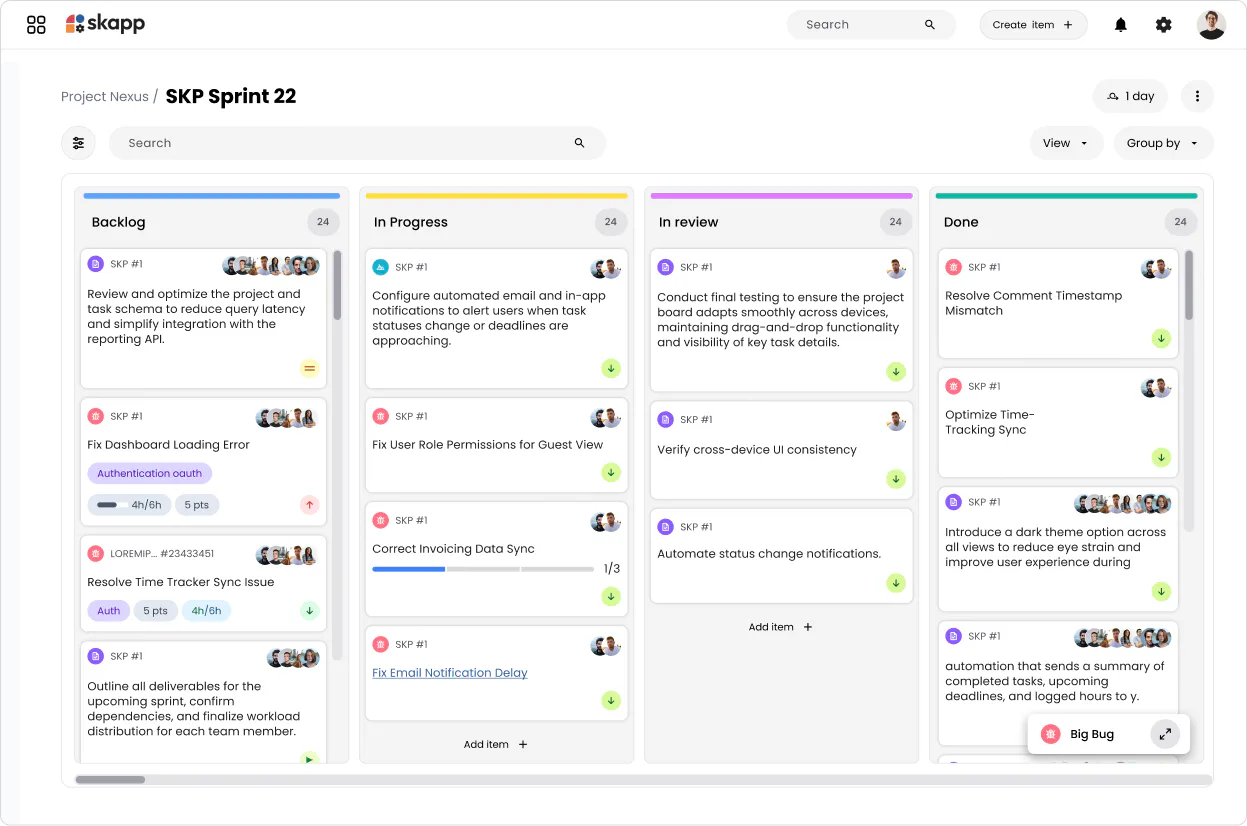Click story icon on Conduct final testing card
The image size is (1247, 826).
coord(666,267)
